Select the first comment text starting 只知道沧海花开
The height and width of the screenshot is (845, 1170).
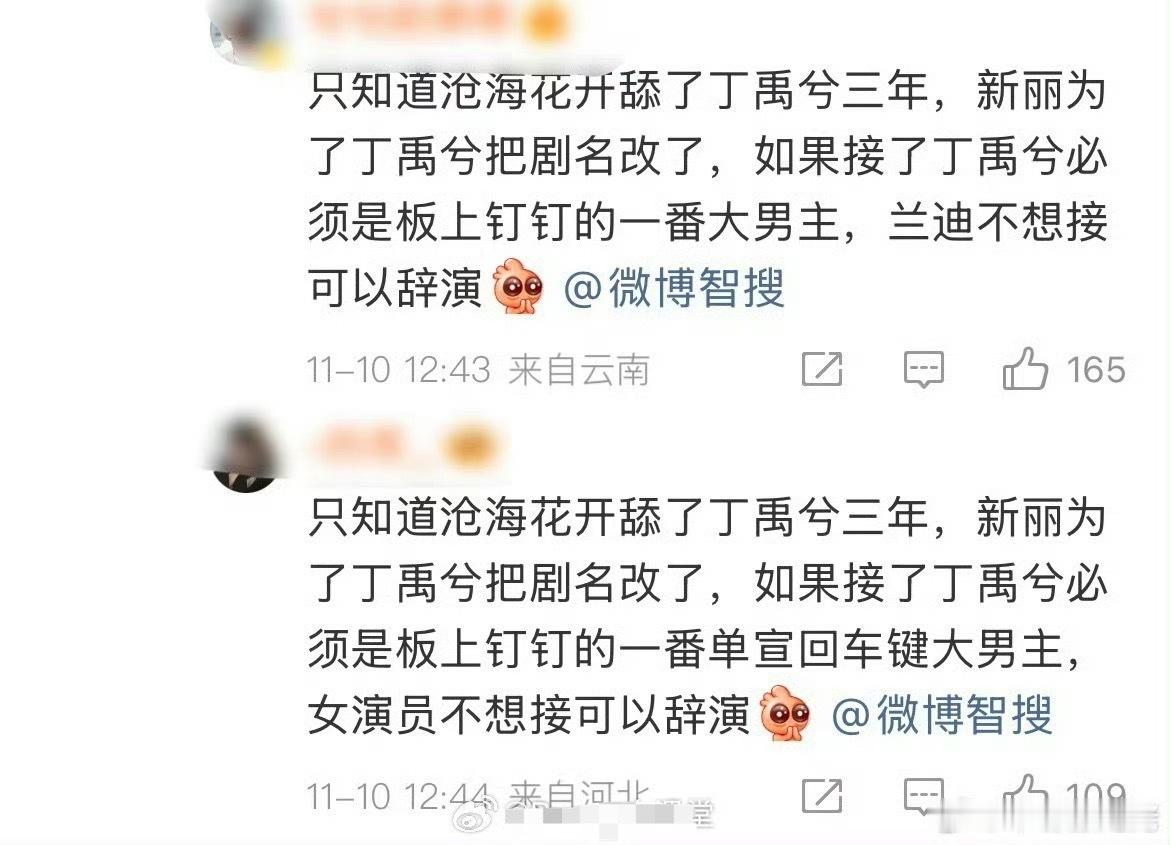point(707,190)
